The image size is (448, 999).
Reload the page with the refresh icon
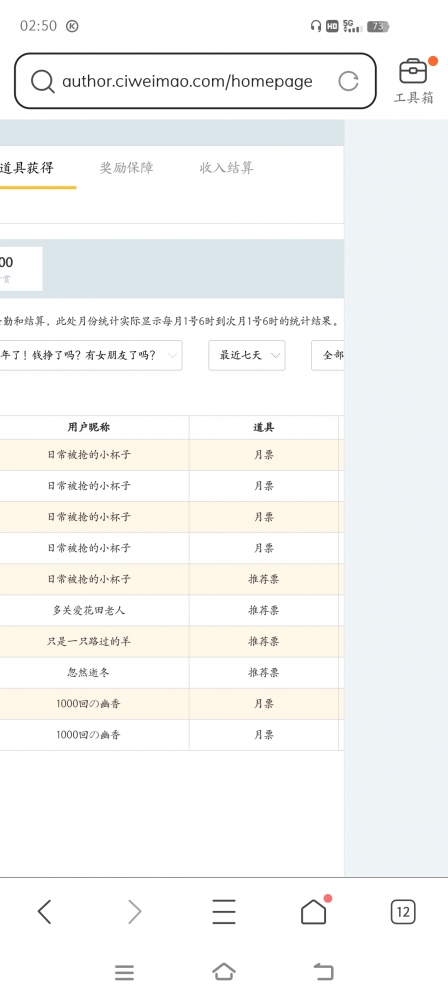(x=348, y=82)
